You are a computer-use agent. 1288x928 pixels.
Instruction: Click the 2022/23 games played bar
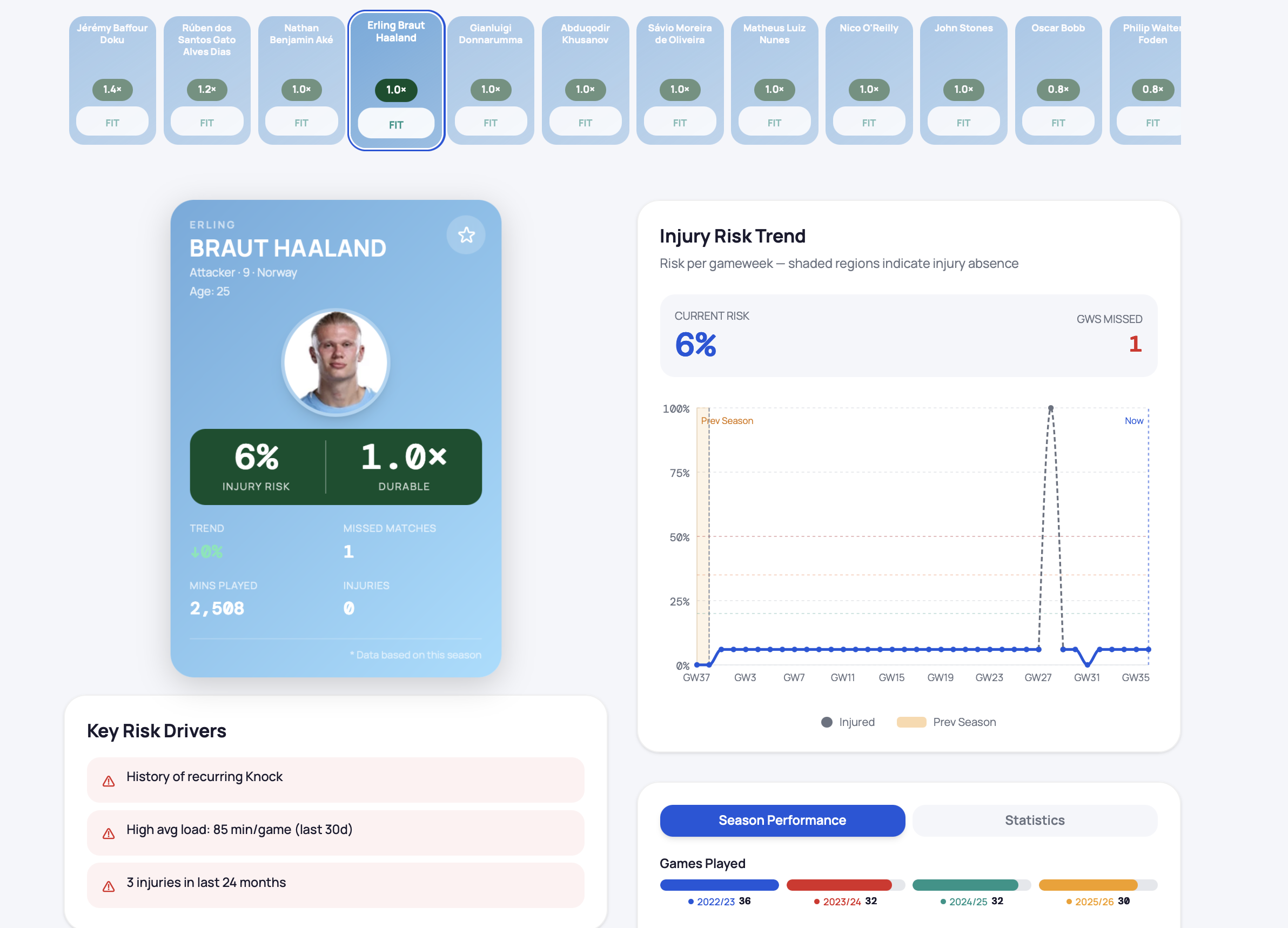pos(719,884)
